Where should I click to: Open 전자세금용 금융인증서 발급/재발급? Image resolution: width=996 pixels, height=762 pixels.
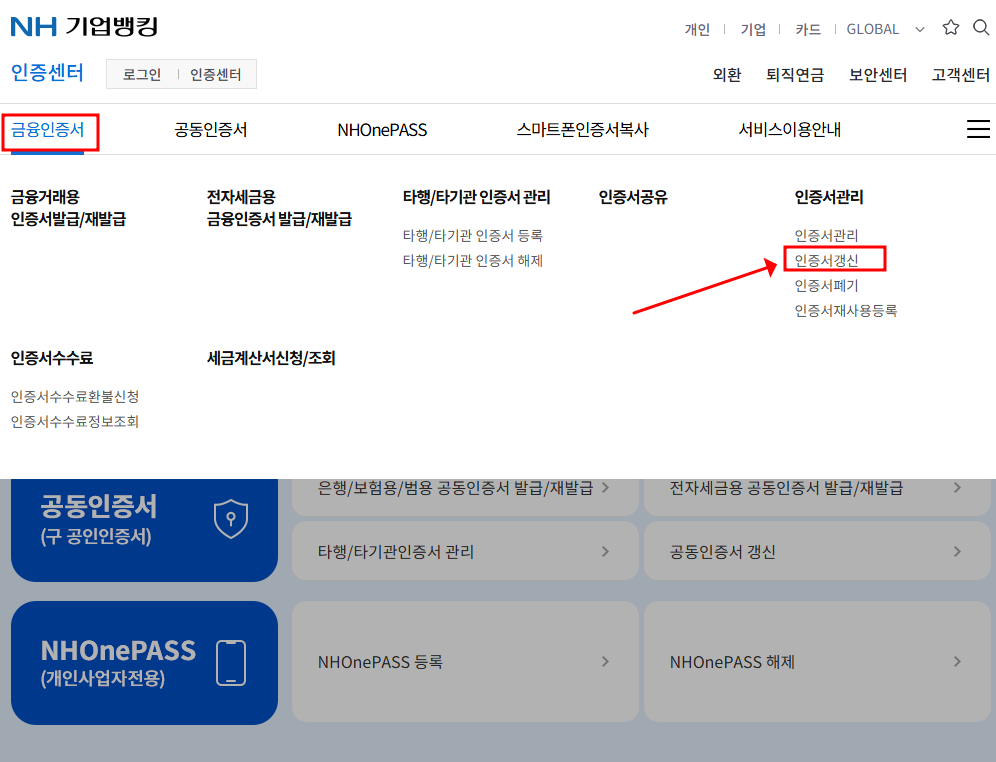coord(279,208)
